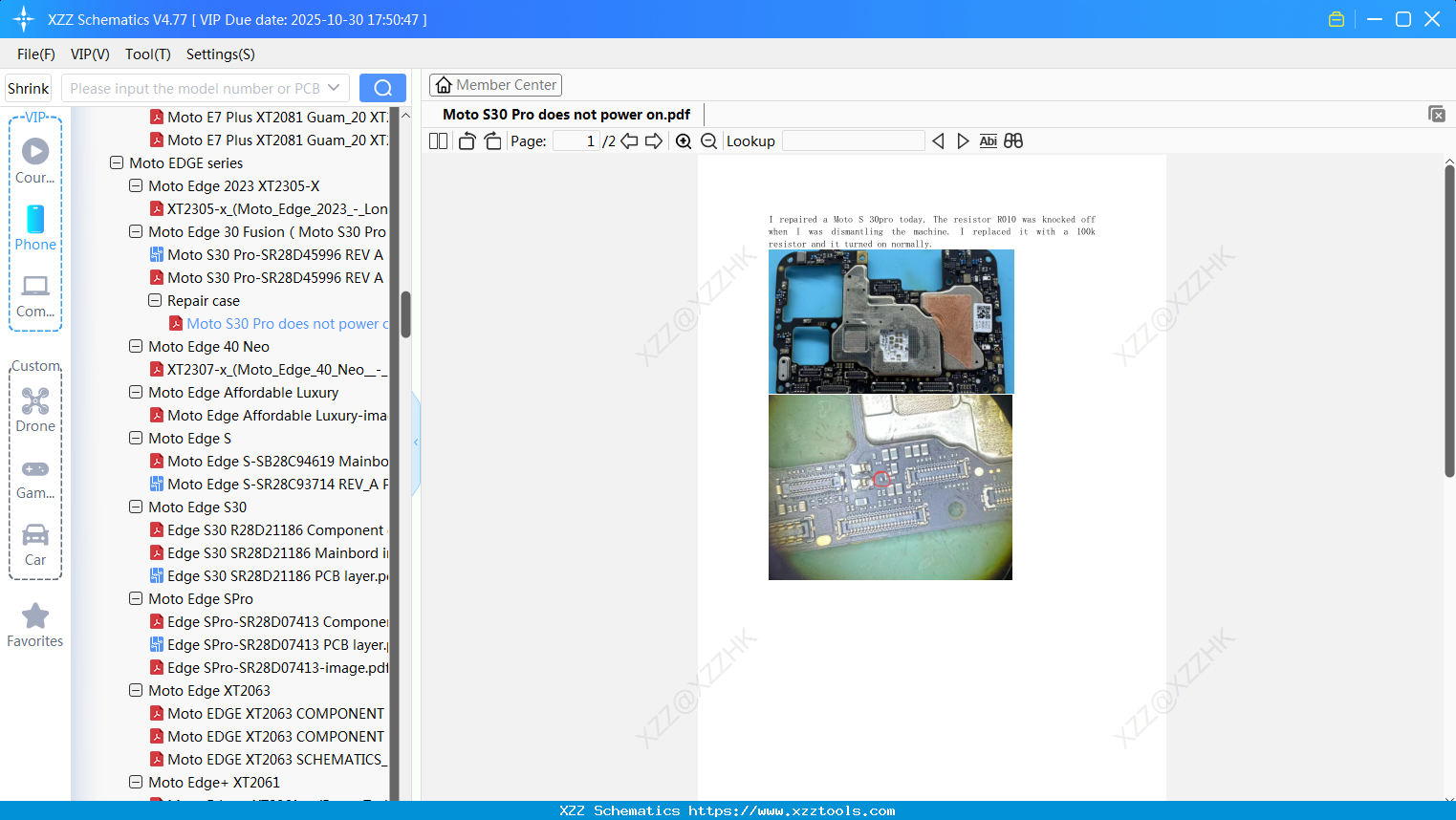The height and width of the screenshot is (820, 1456).
Task: Open the Drone schematics category
Action: click(x=35, y=401)
